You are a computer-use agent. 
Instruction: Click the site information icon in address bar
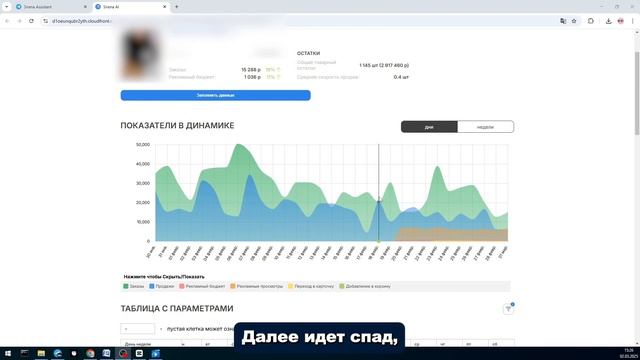coord(45,21)
